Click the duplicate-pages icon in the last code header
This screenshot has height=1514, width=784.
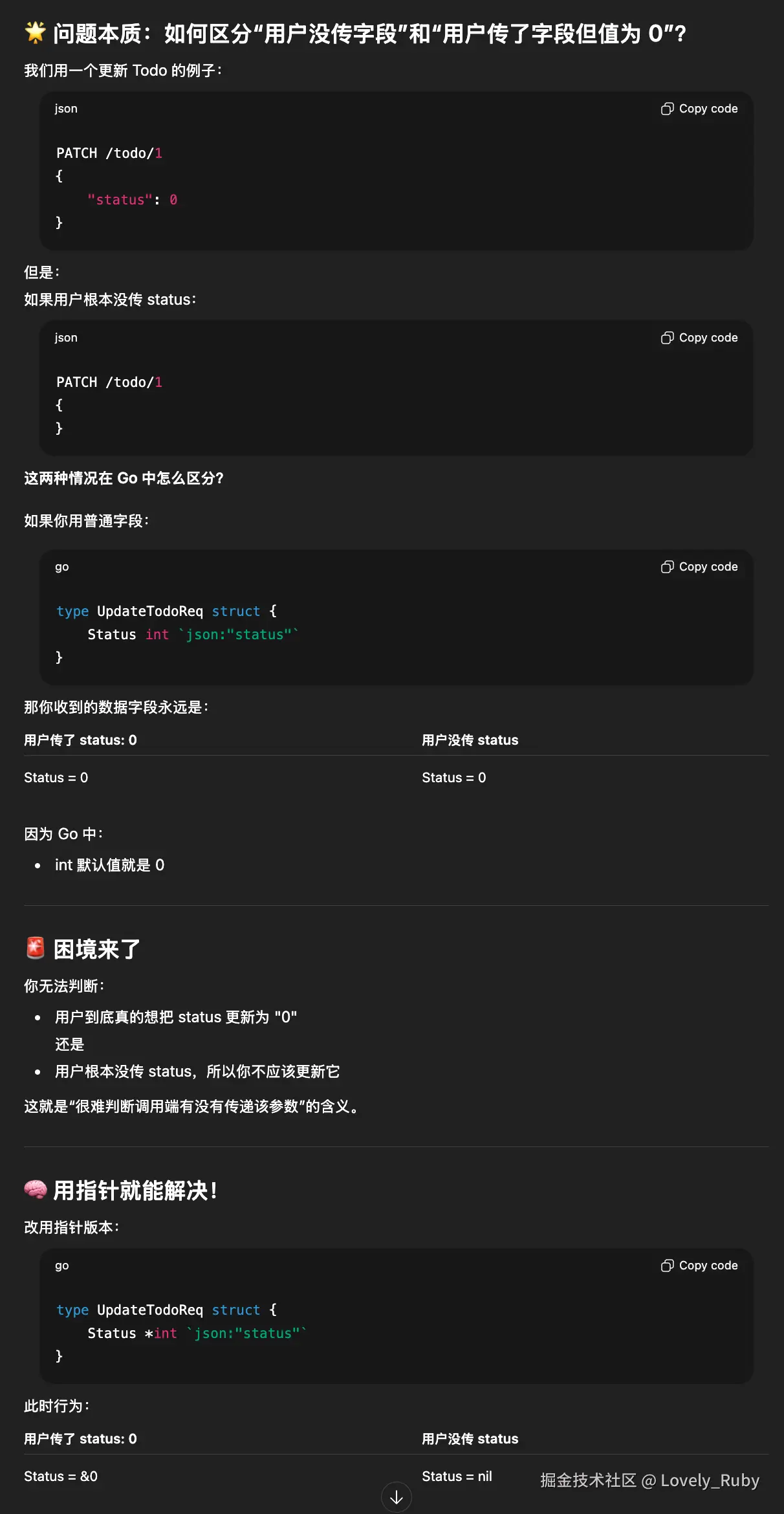667,1265
